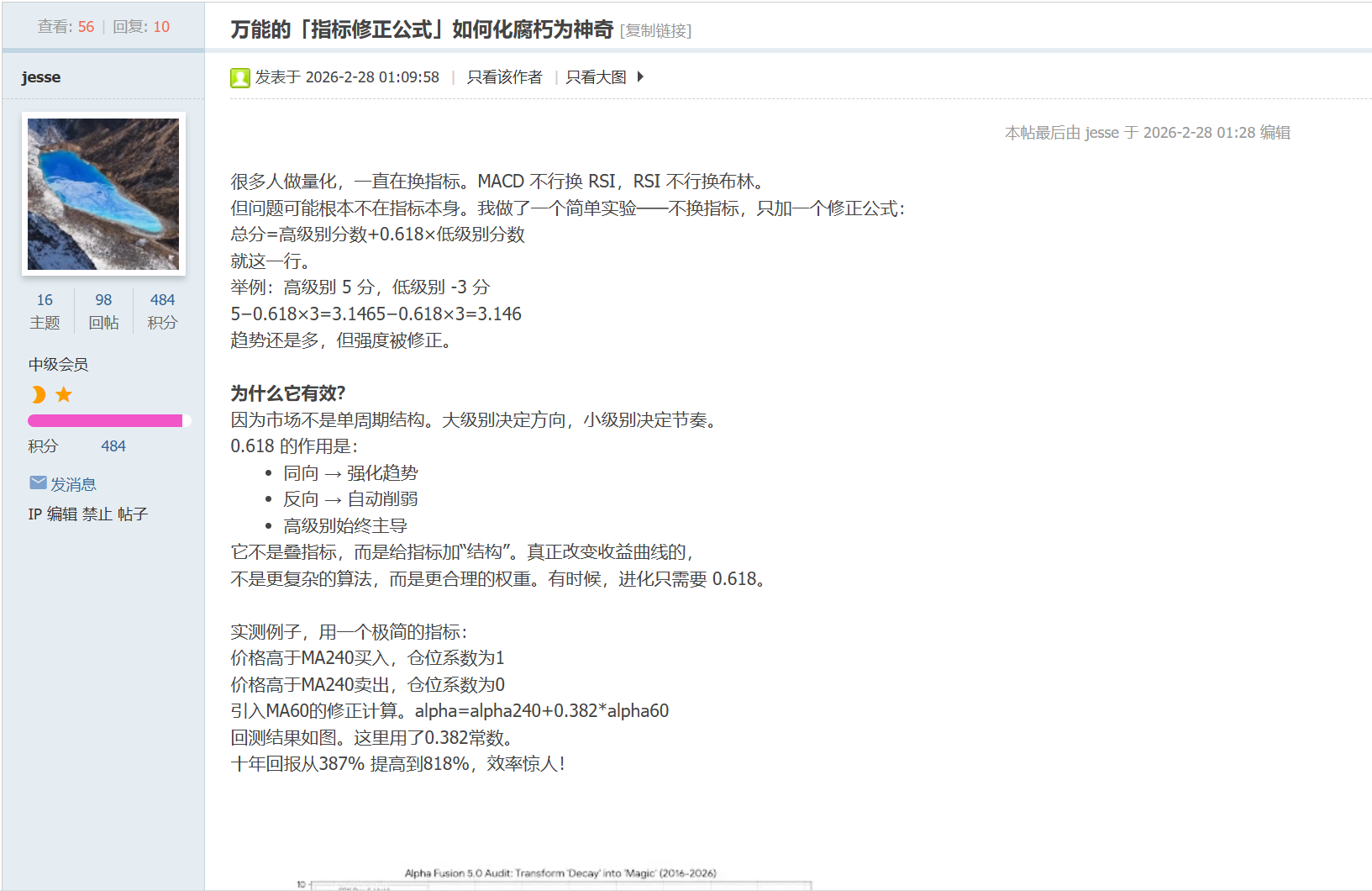Click the green author icon beside 发表于
Screen dimensions: 1372x891
coord(240,78)
